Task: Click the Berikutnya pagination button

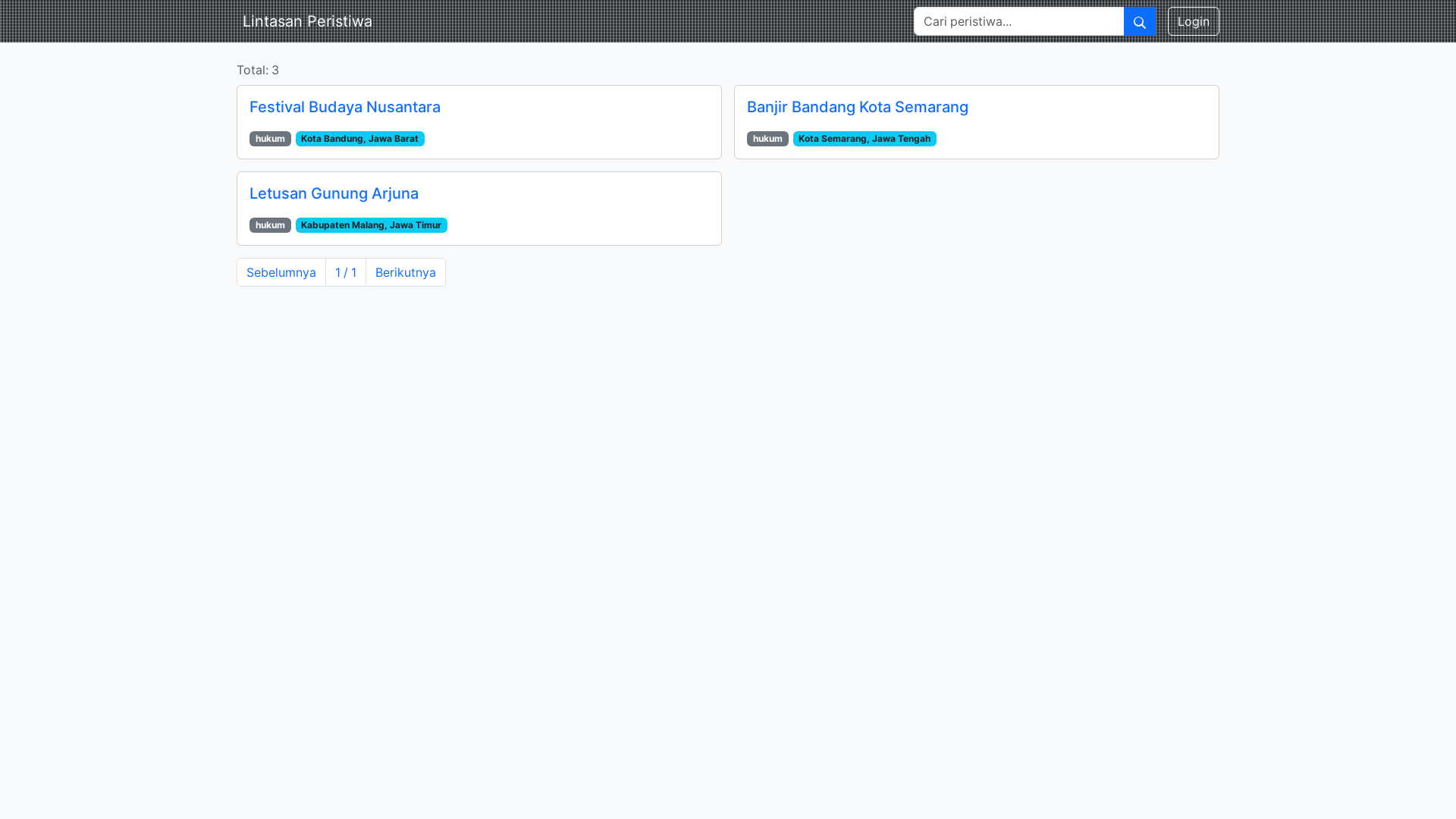Action: 406,272
